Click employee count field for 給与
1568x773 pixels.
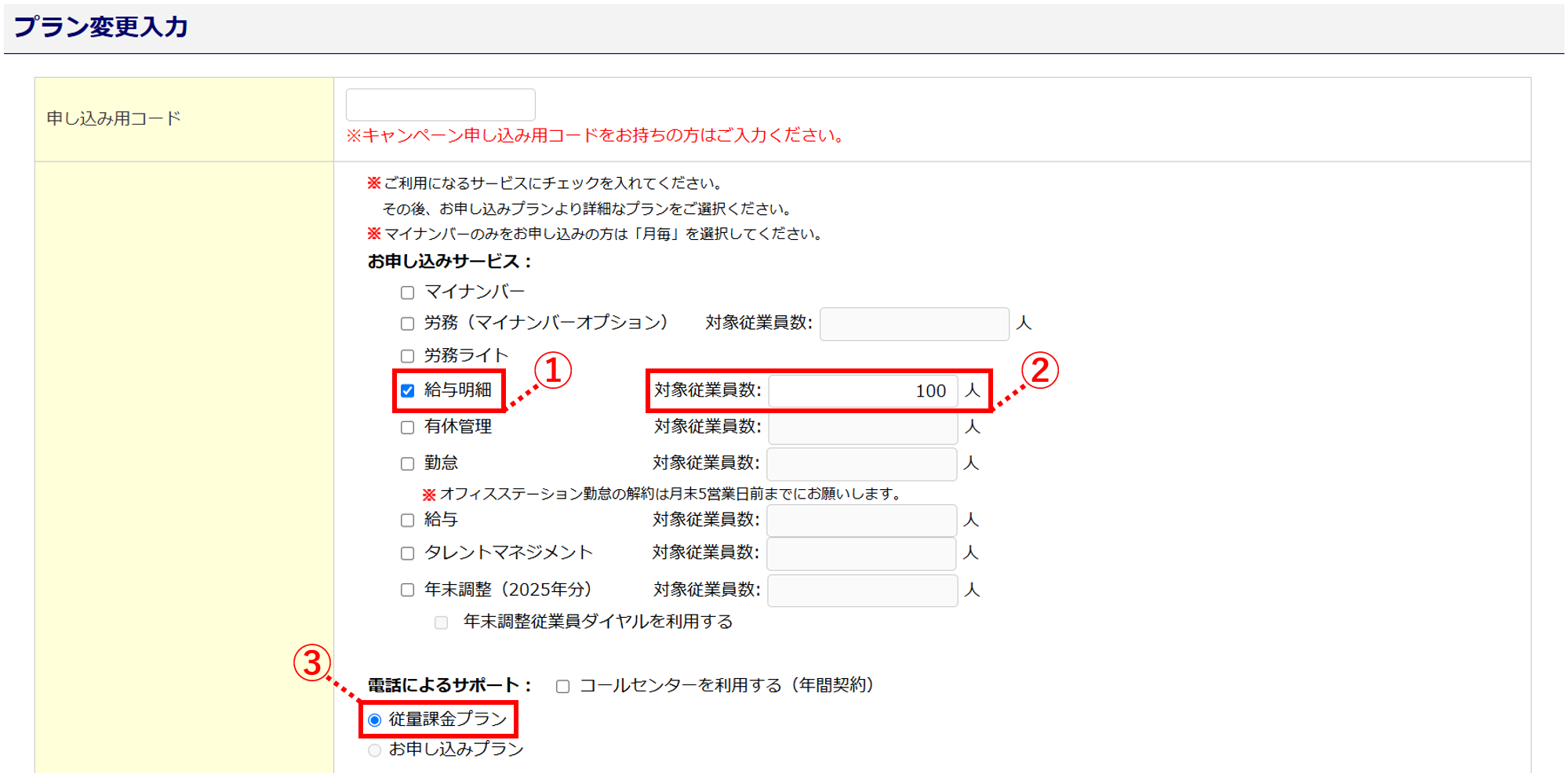861,520
